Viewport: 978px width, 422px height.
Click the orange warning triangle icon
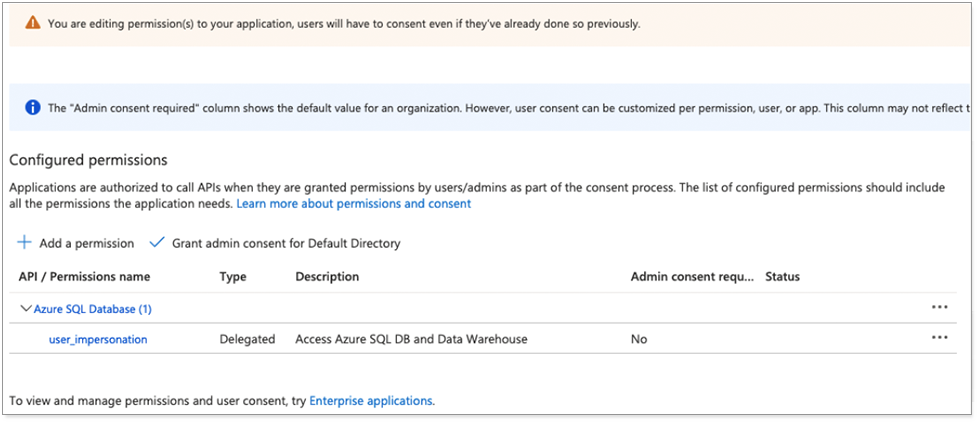[33, 23]
